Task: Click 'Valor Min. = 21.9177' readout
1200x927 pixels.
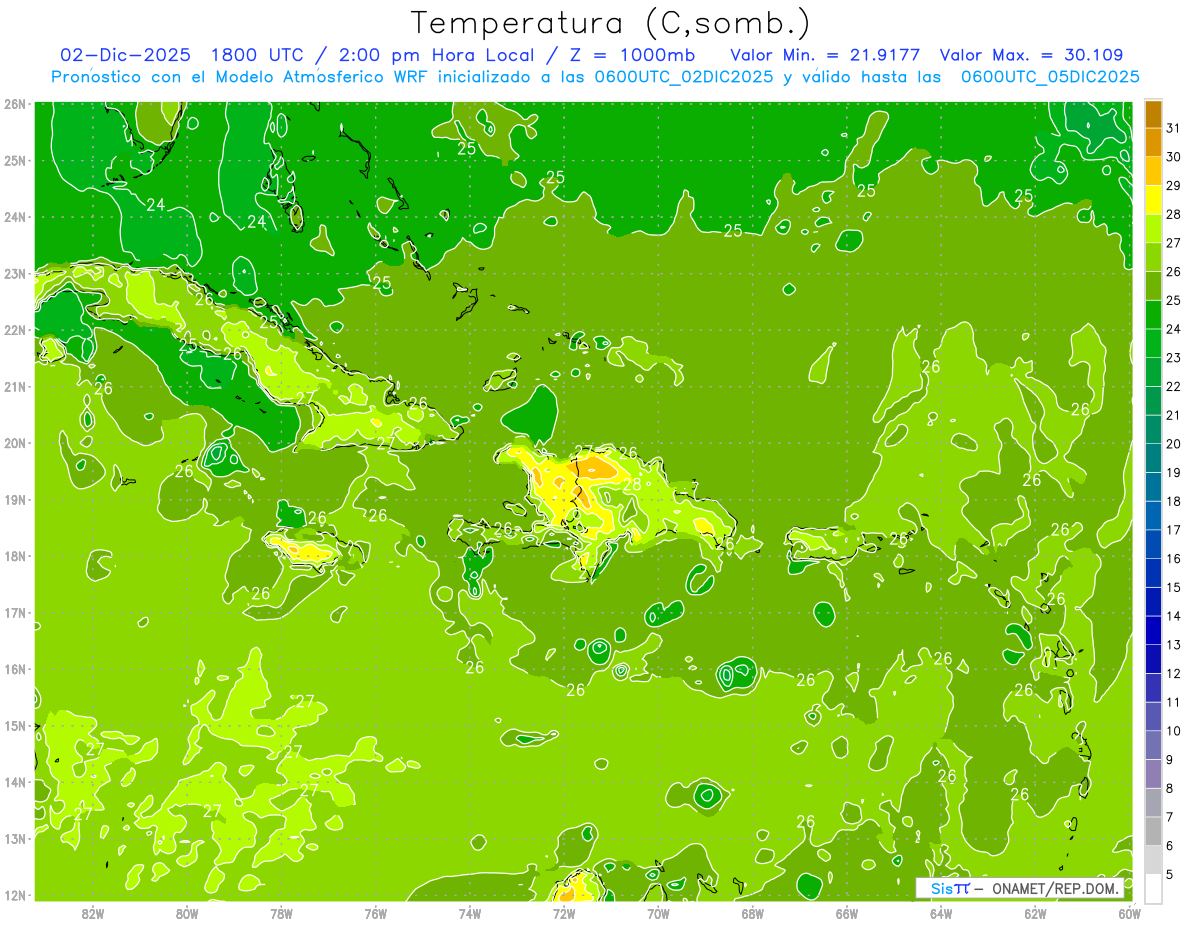Action: coord(825,55)
